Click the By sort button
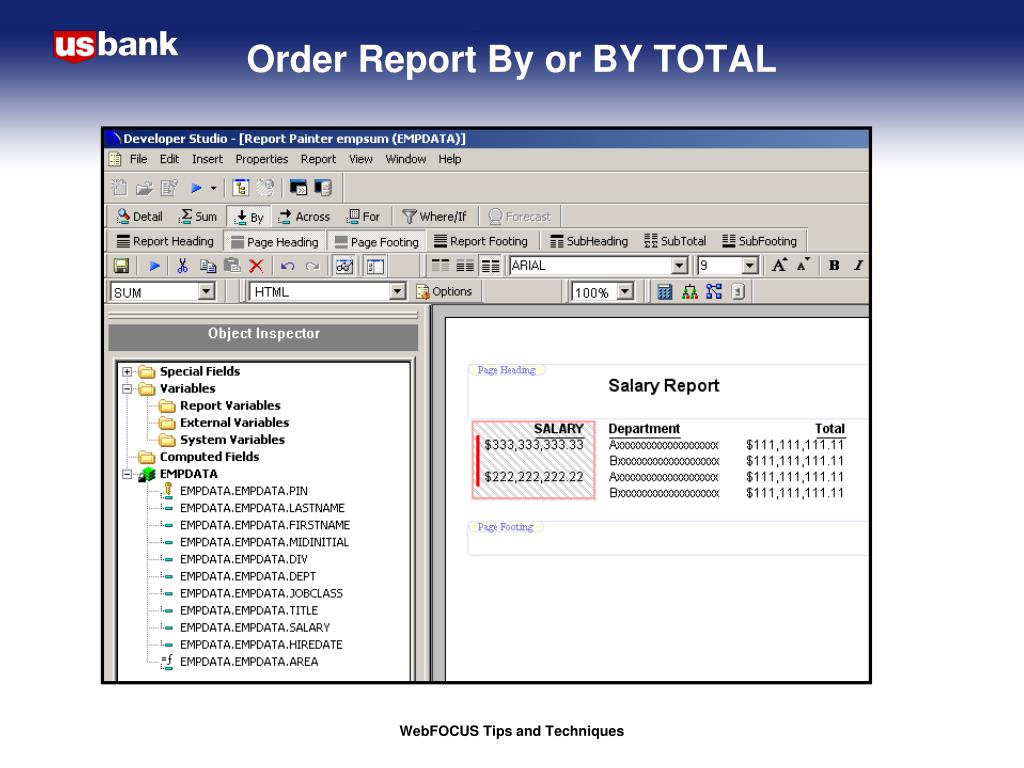 (x=249, y=217)
